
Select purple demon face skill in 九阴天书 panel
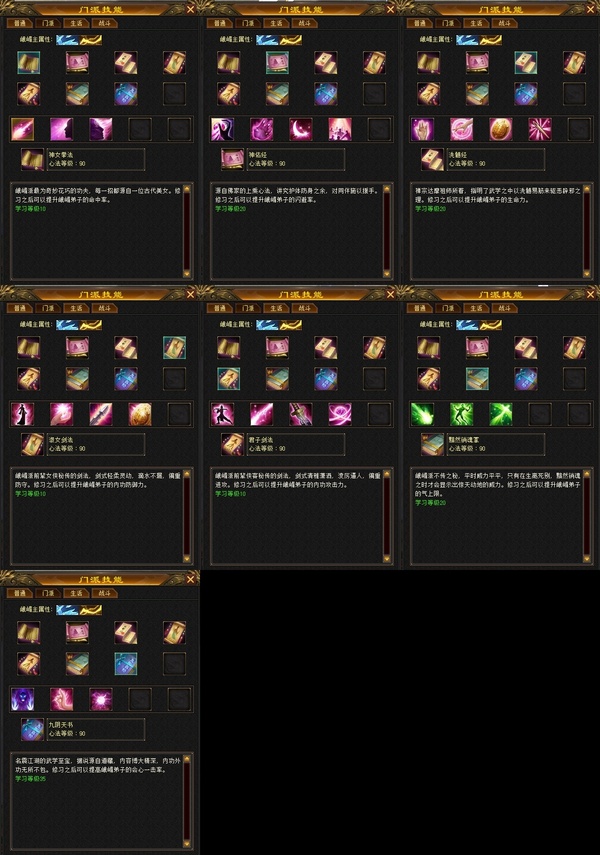(22, 699)
